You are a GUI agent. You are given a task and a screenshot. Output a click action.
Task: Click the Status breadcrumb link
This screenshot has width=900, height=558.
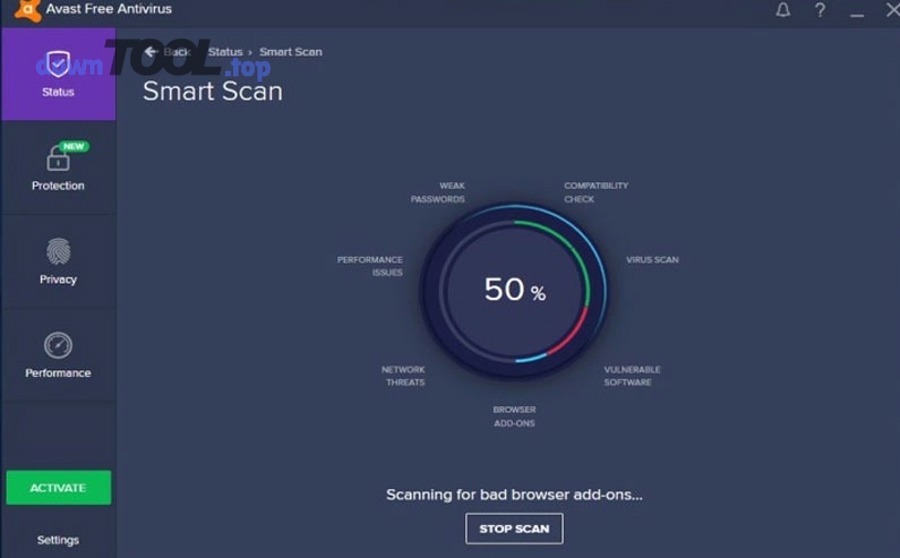[225, 52]
